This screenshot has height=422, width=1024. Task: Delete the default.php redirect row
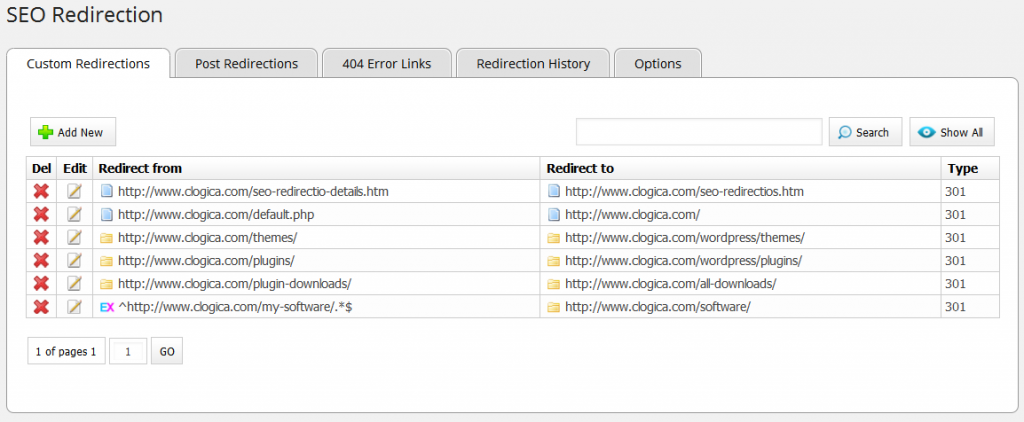click(41, 214)
